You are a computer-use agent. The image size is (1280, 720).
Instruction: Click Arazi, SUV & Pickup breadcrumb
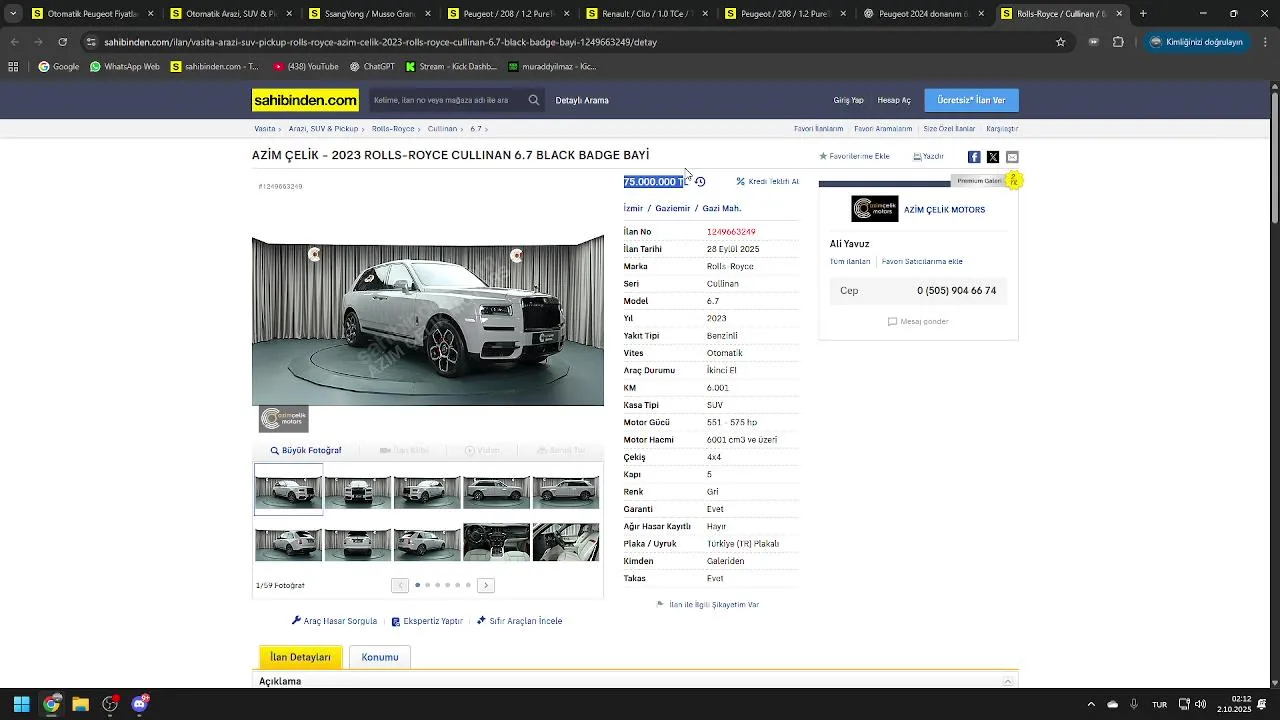point(323,129)
